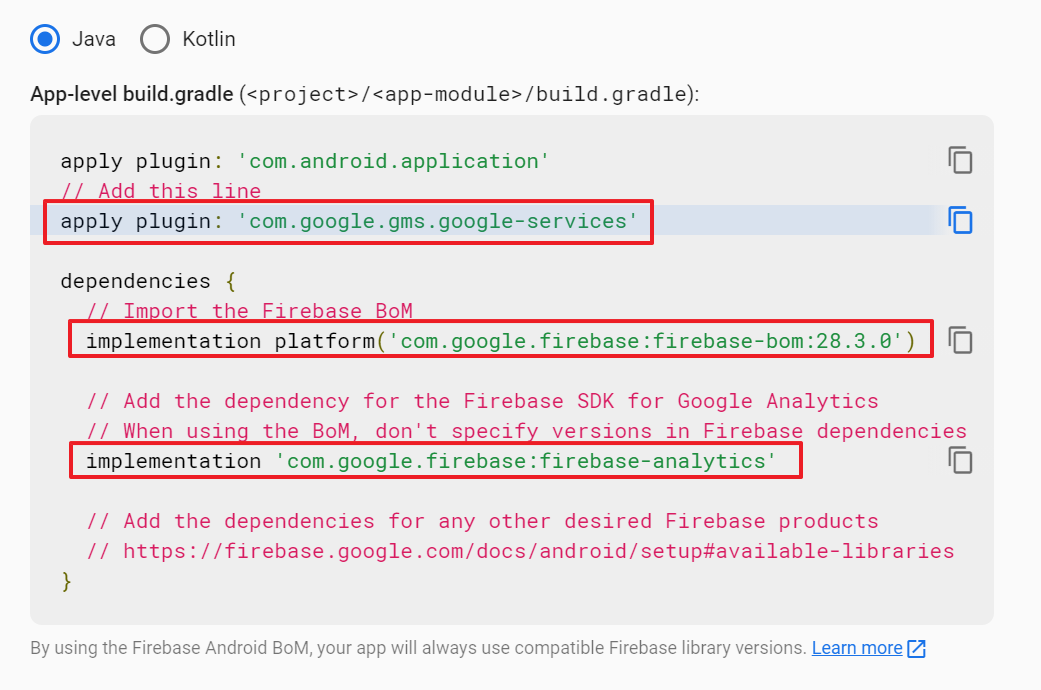Click the firebase-bom:28.3.0 implementation line
1041x690 pixels.
point(501,341)
